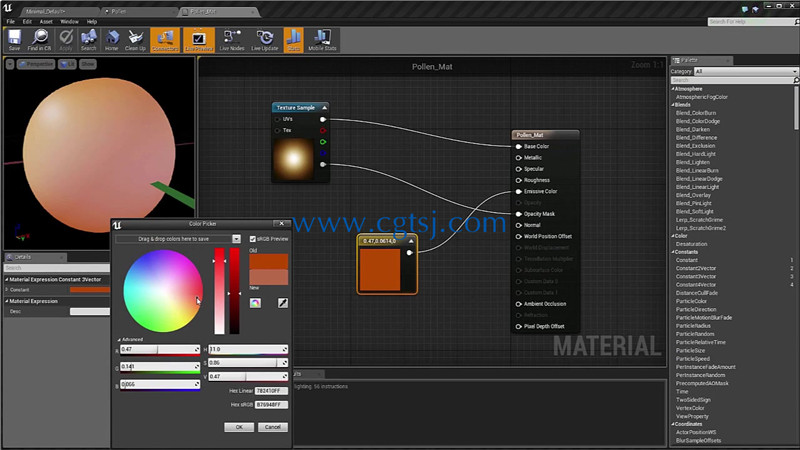Click Cancel in the Color Picker
This screenshot has width=800, height=450.
[272, 427]
